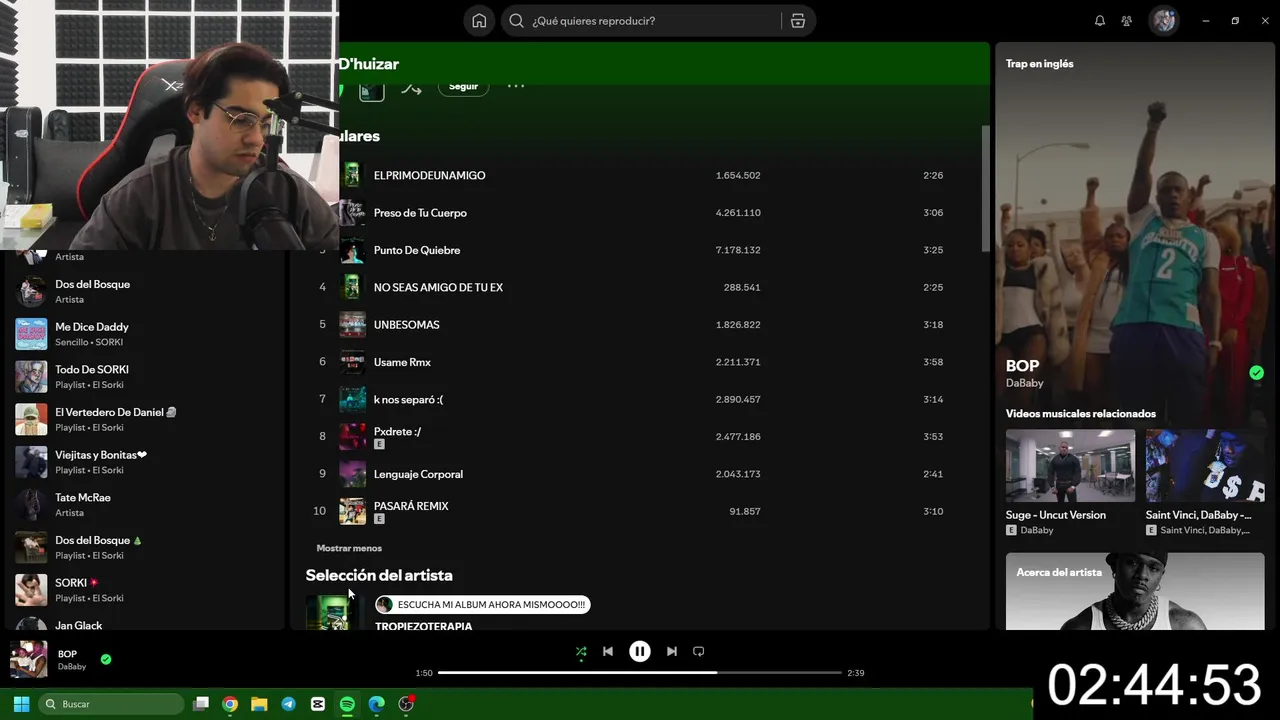The image size is (1280, 720).
Task: Click the search magnifier icon
Action: (x=516, y=21)
